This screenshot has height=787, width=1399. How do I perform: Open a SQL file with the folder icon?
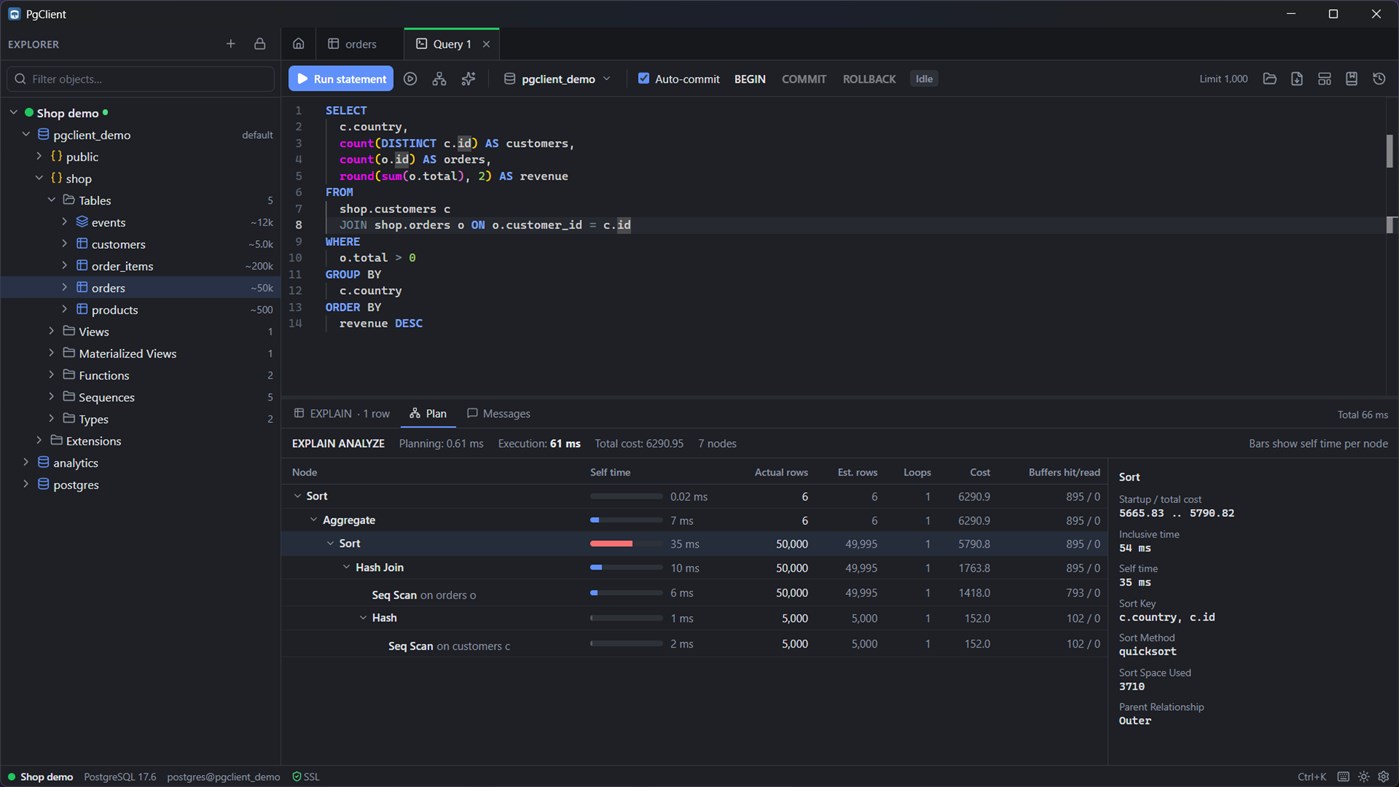pyautogui.click(x=1270, y=79)
